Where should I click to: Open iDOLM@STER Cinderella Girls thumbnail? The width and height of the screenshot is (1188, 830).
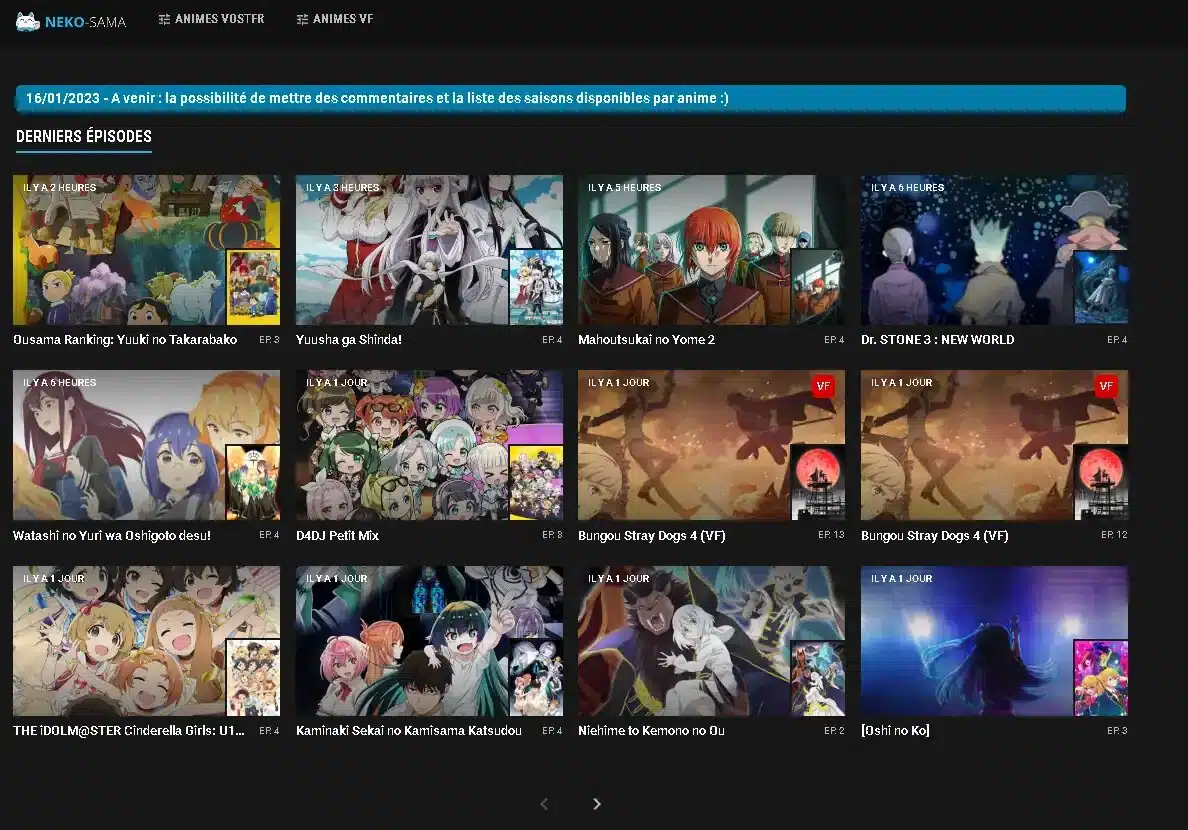(x=146, y=641)
